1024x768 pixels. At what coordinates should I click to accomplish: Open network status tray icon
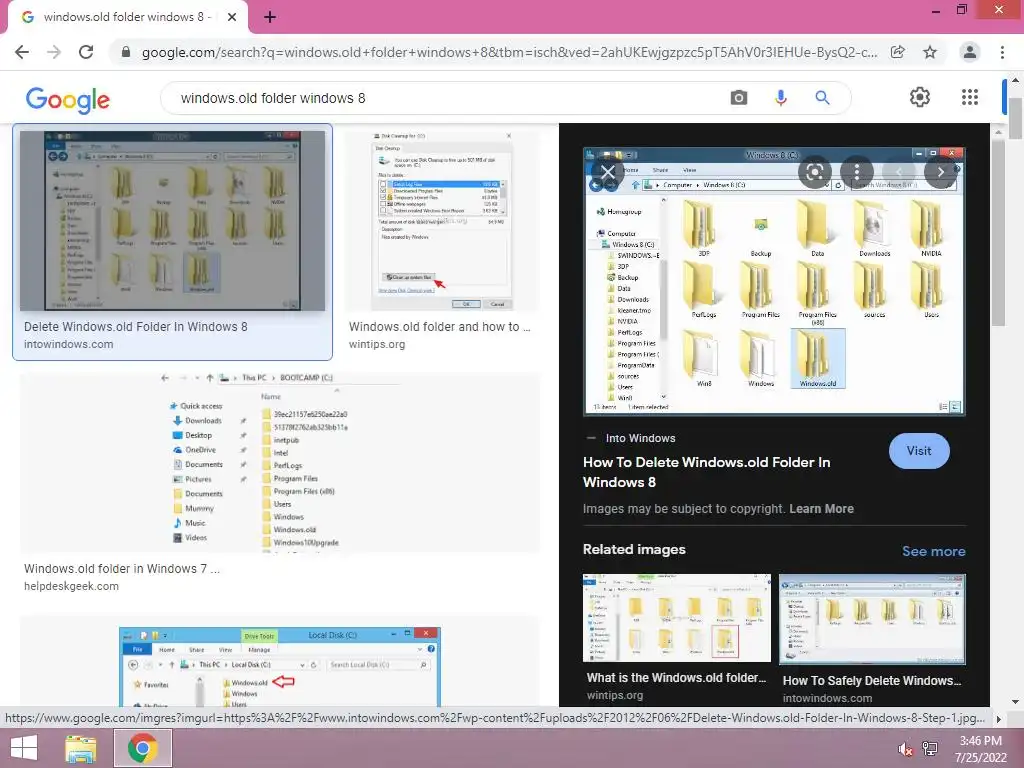pyautogui.click(x=930, y=749)
